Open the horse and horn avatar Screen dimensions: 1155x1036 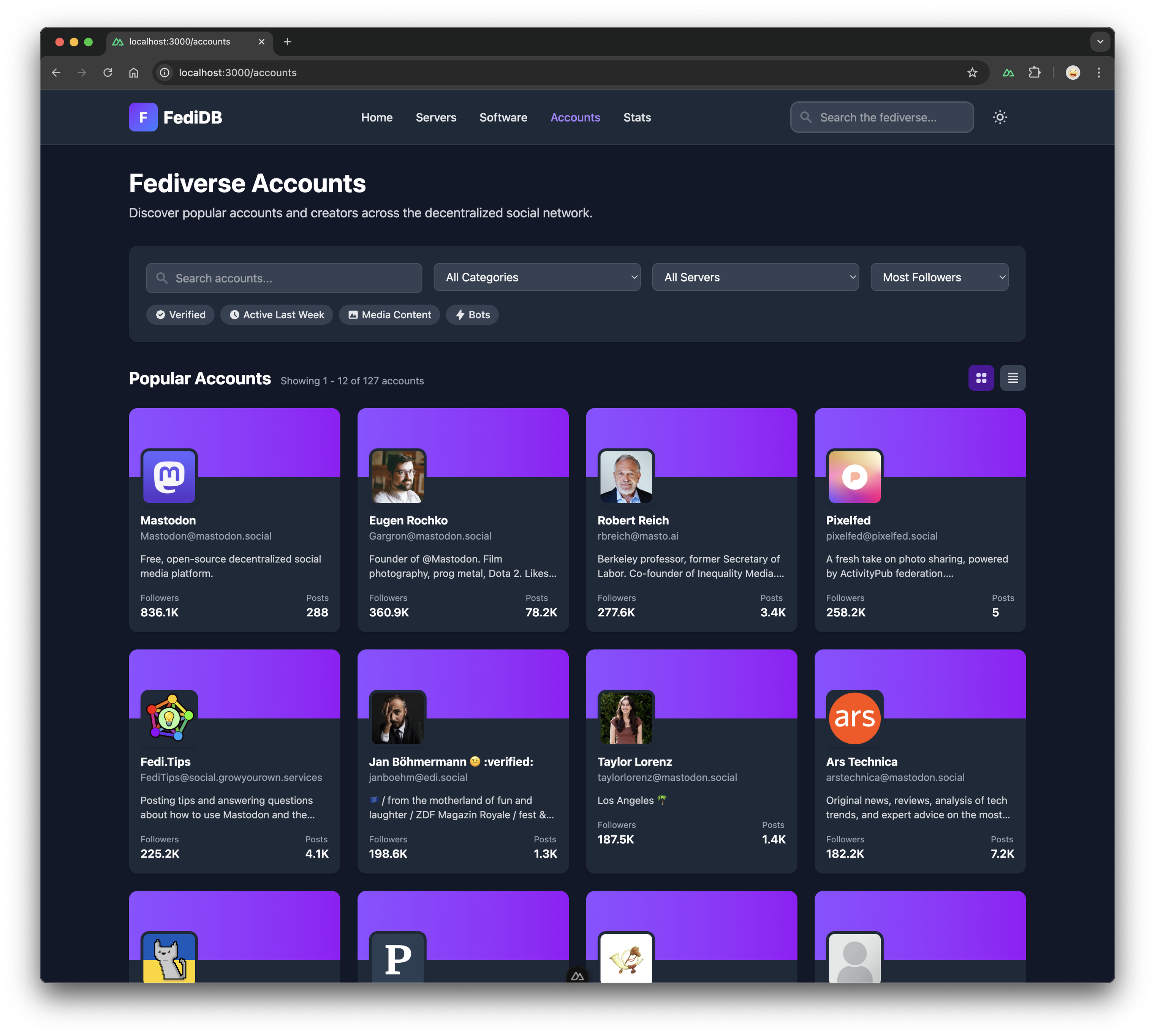(626, 957)
